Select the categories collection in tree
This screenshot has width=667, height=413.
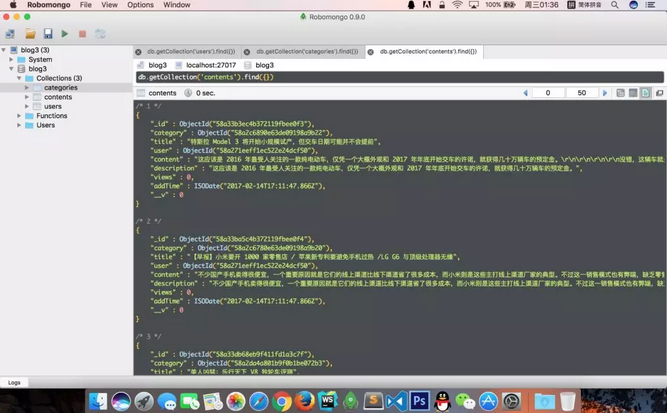click(x=61, y=88)
